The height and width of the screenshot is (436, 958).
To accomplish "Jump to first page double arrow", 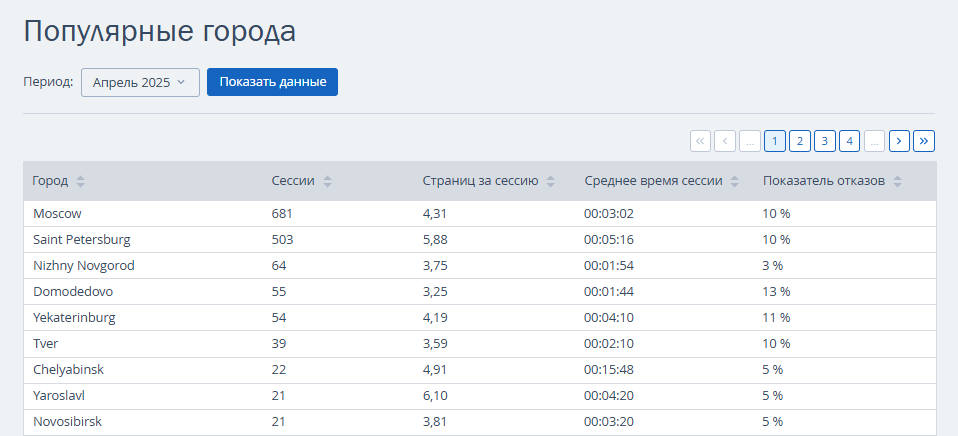I will [x=701, y=141].
